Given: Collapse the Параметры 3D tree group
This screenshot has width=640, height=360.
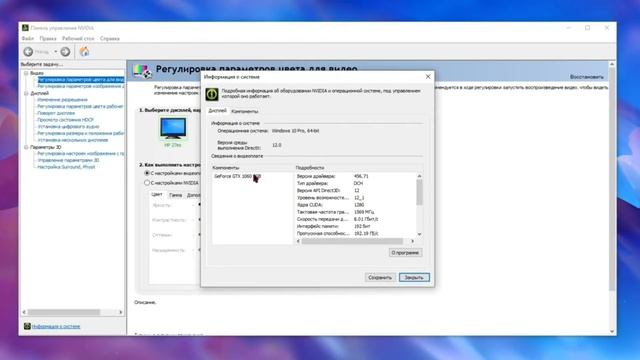Looking at the screenshot, I should 26,147.
